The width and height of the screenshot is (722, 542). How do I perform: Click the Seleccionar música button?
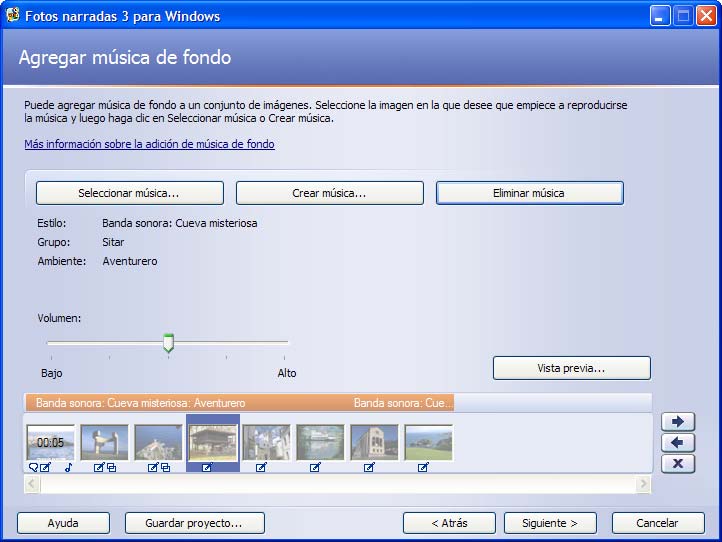[130, 193]
